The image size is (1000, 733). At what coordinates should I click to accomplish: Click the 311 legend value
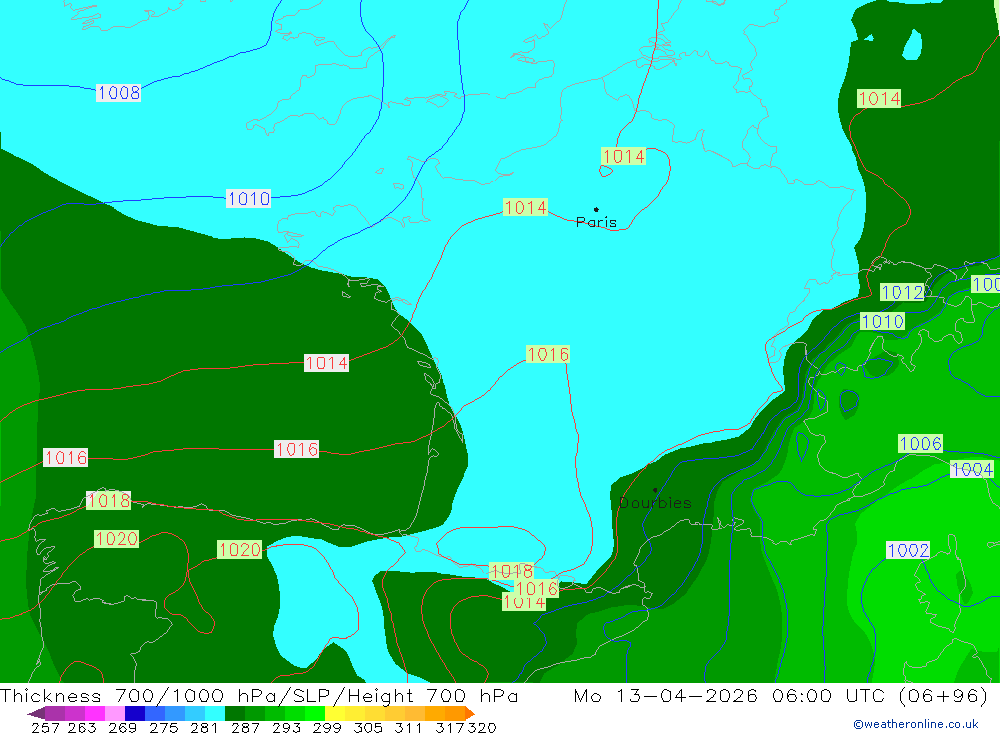tap(408, 727)
